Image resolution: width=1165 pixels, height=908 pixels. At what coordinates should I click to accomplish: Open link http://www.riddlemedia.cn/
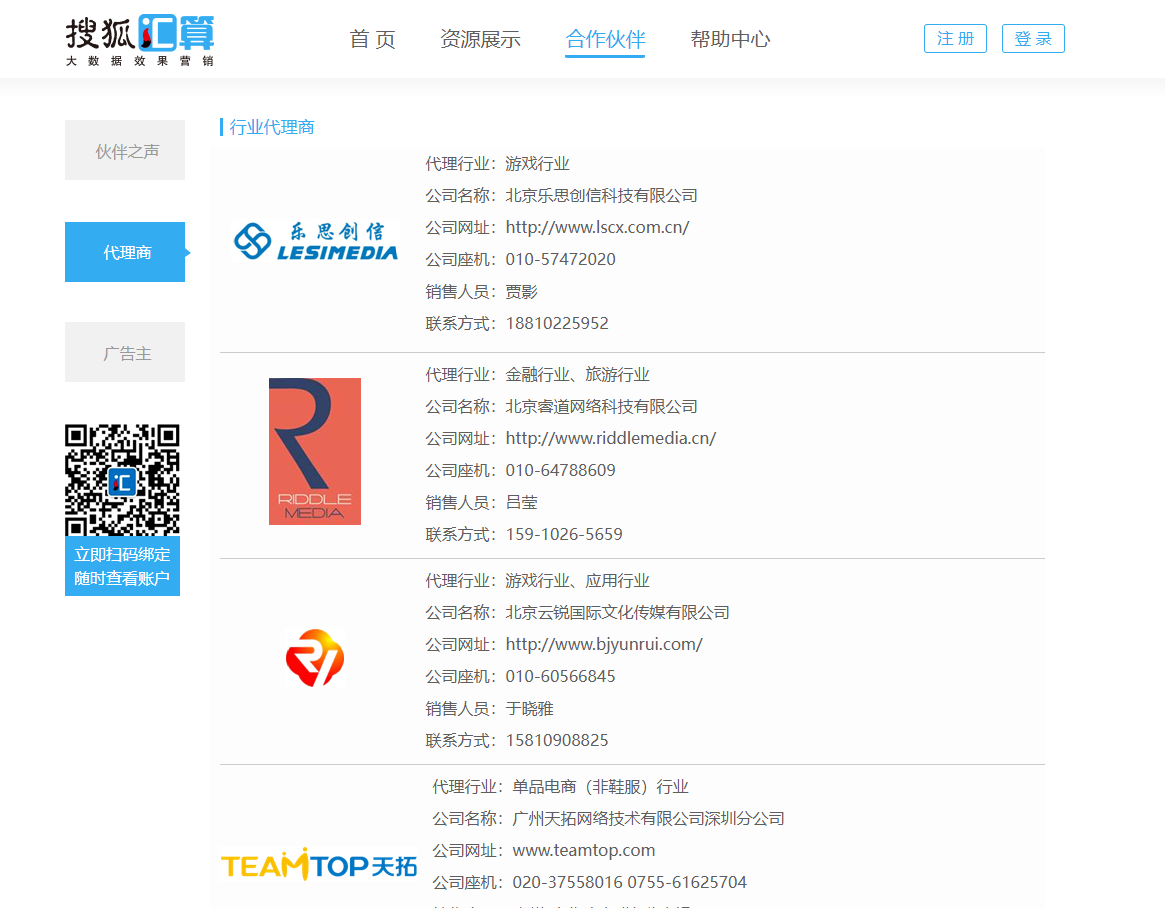pos(611,438)
